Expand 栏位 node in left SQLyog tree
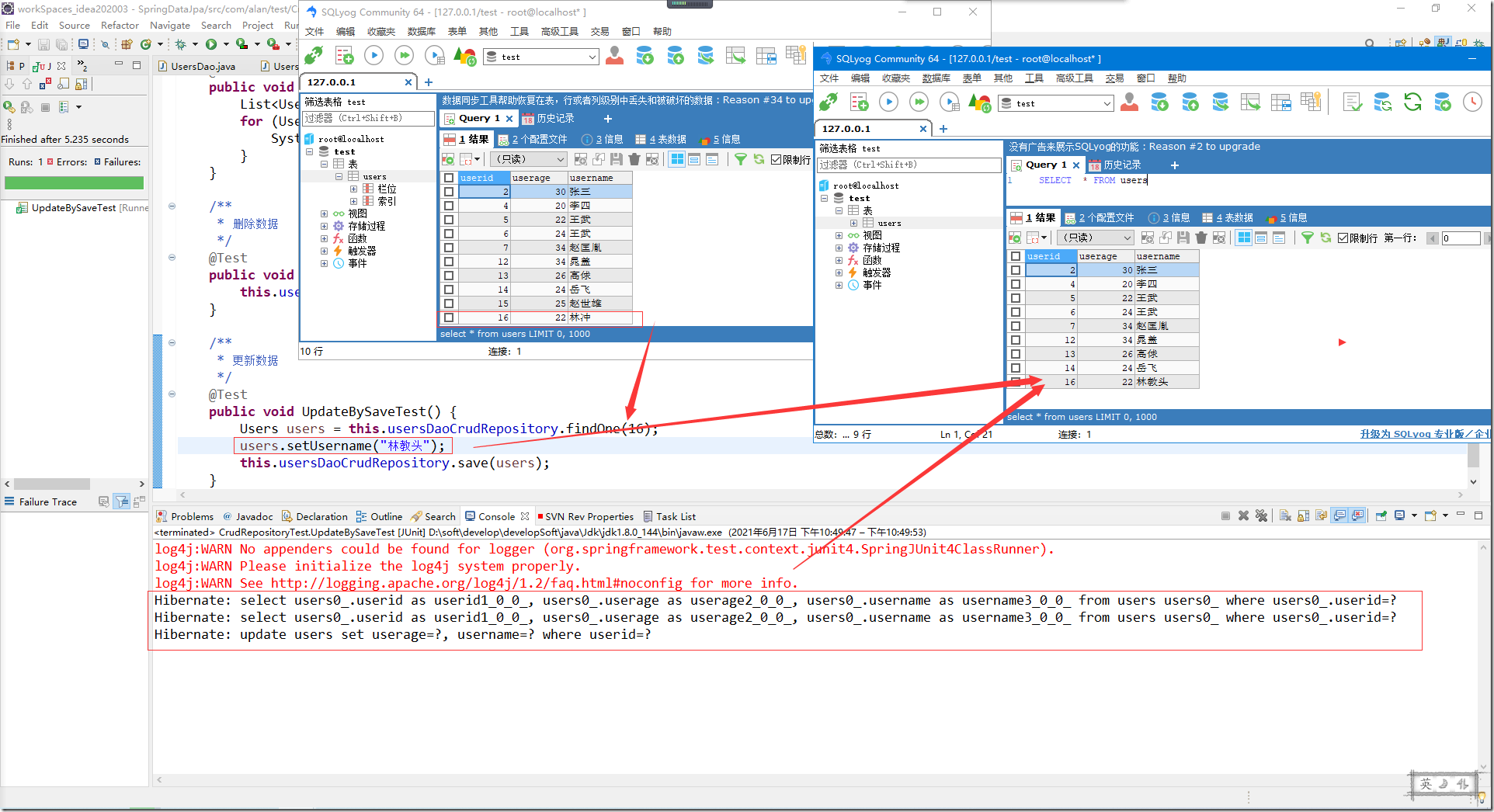The width and height of the screenshot is (1494, 812). pyautogui.click(x=354, y=189)
